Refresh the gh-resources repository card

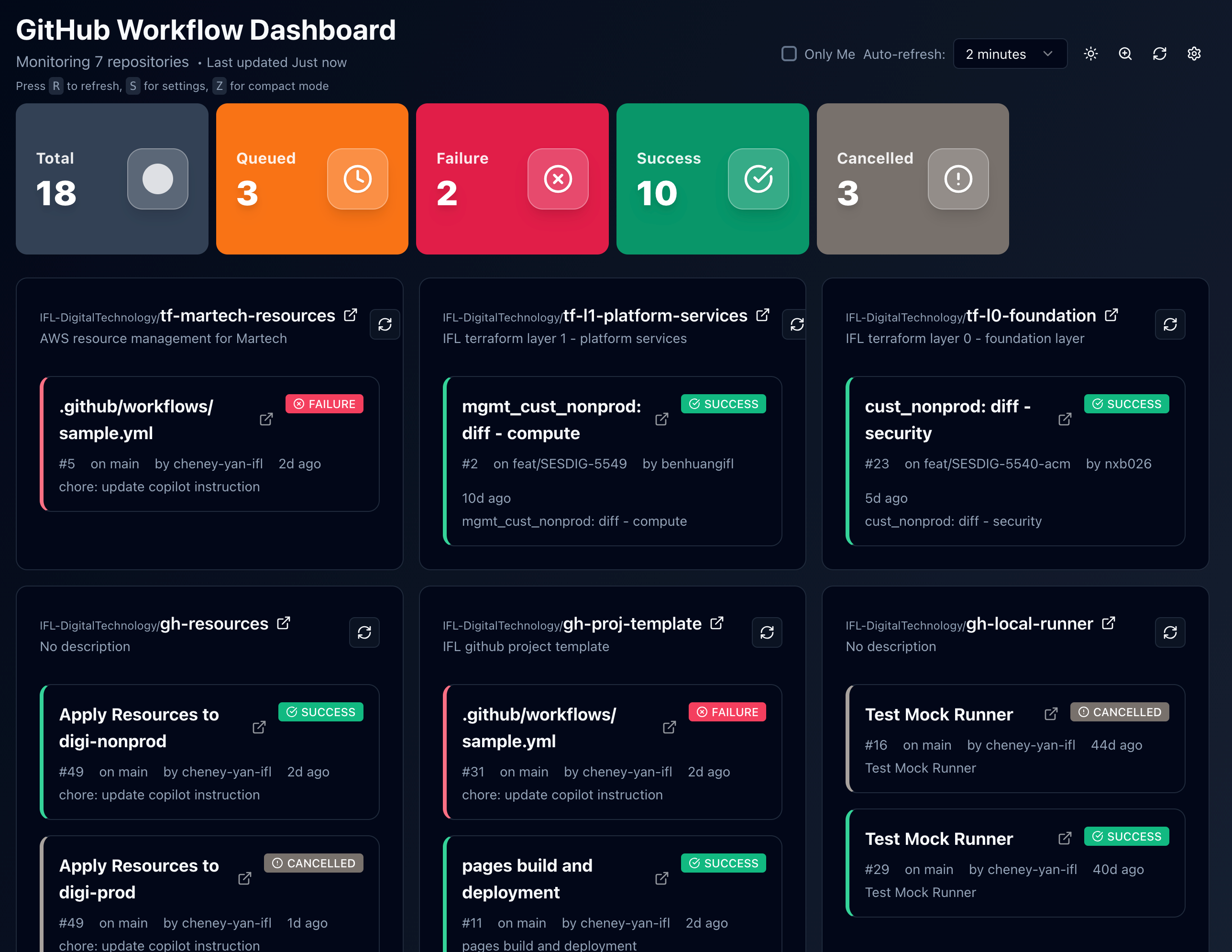click(364, 632)
